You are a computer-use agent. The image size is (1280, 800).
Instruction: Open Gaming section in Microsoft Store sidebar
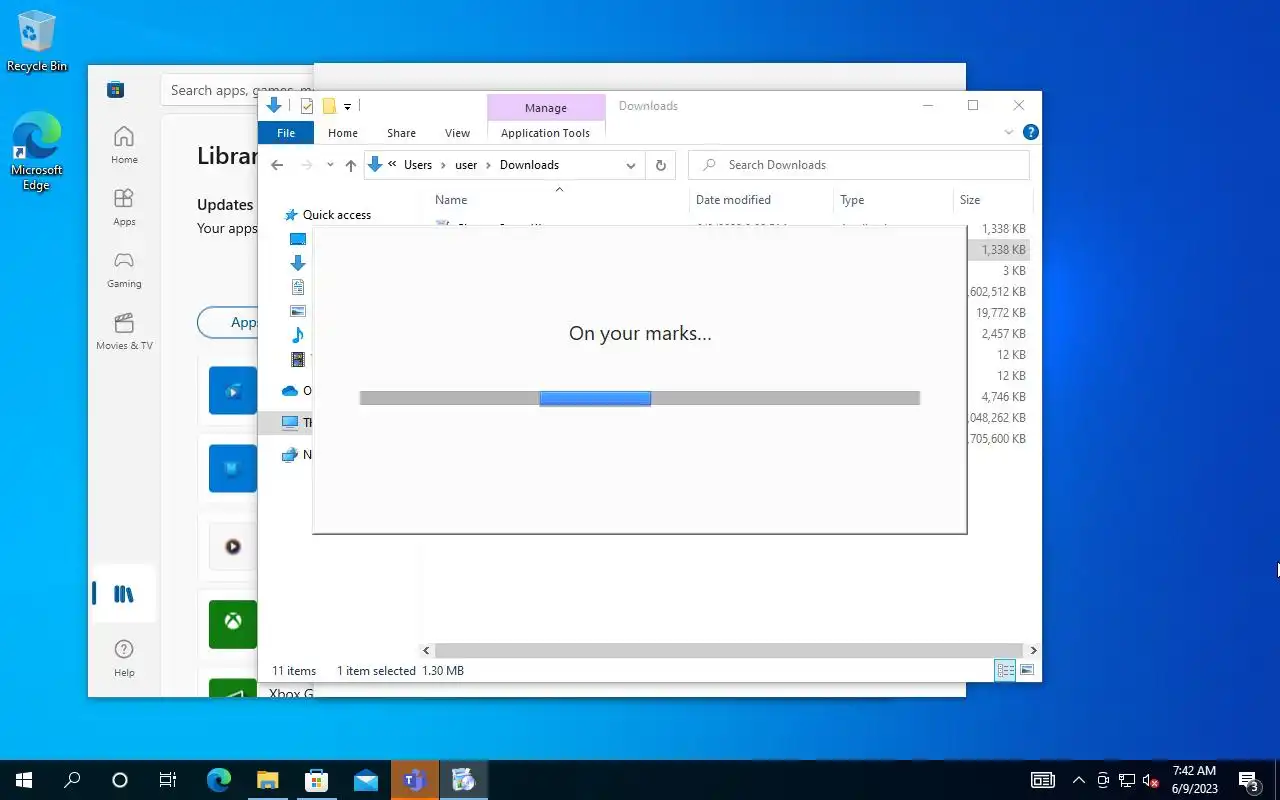click(x=124, y=269)
